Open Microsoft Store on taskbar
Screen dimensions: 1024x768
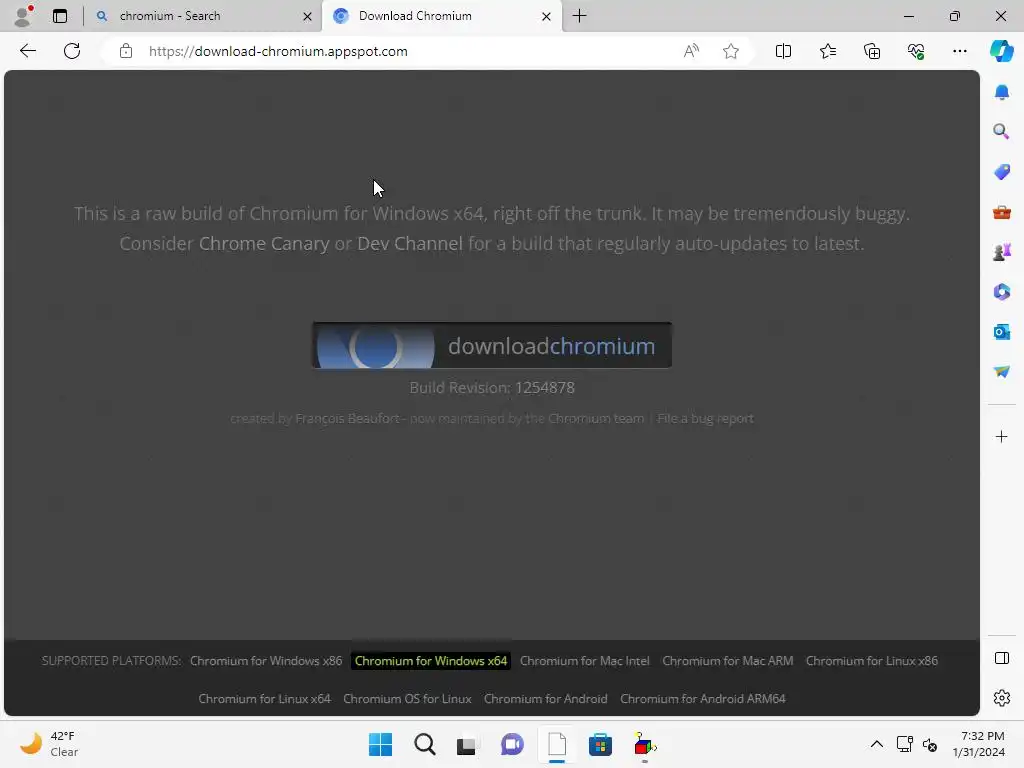(x=600, y=744)
